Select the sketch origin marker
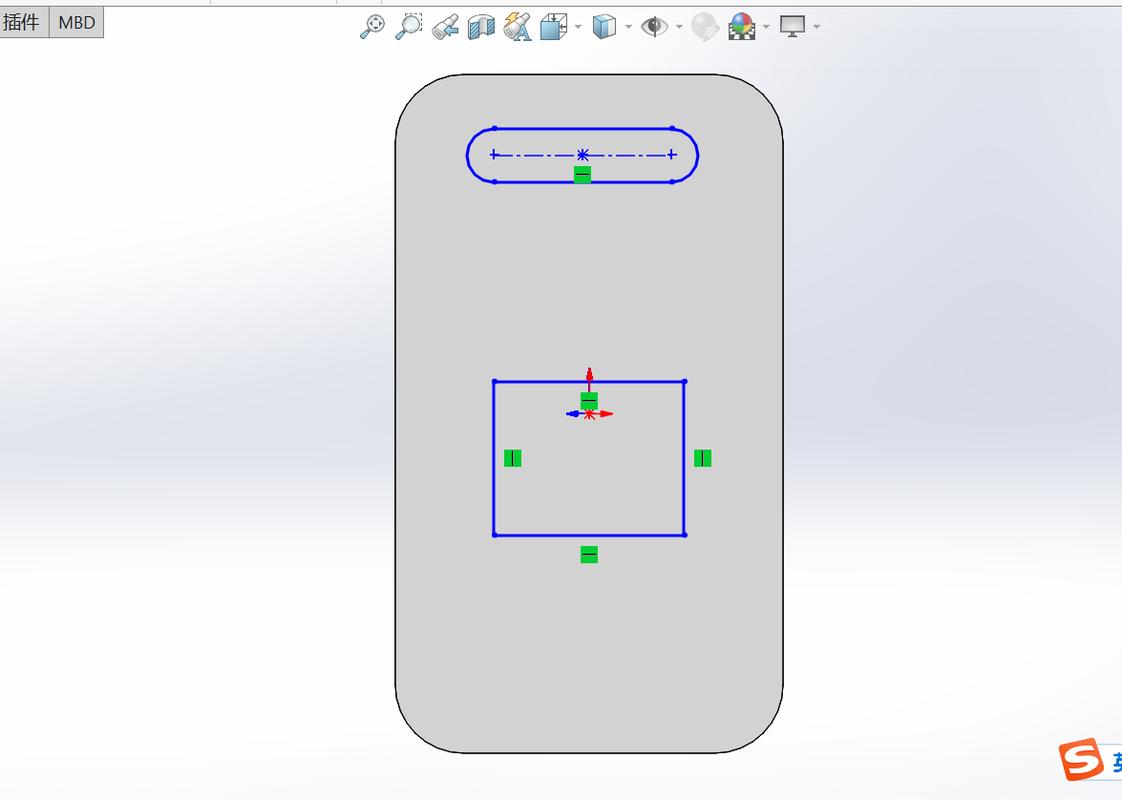This screenshot has width=1122, height=800. pyautogui.click(x=589, y=414)
